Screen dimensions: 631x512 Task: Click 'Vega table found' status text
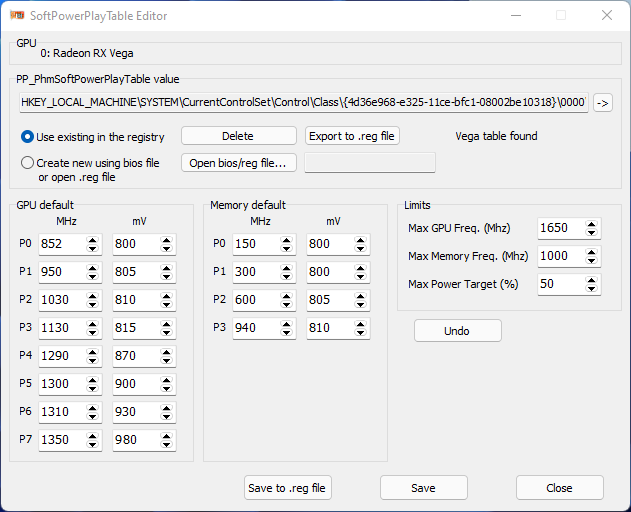[496, 136]
